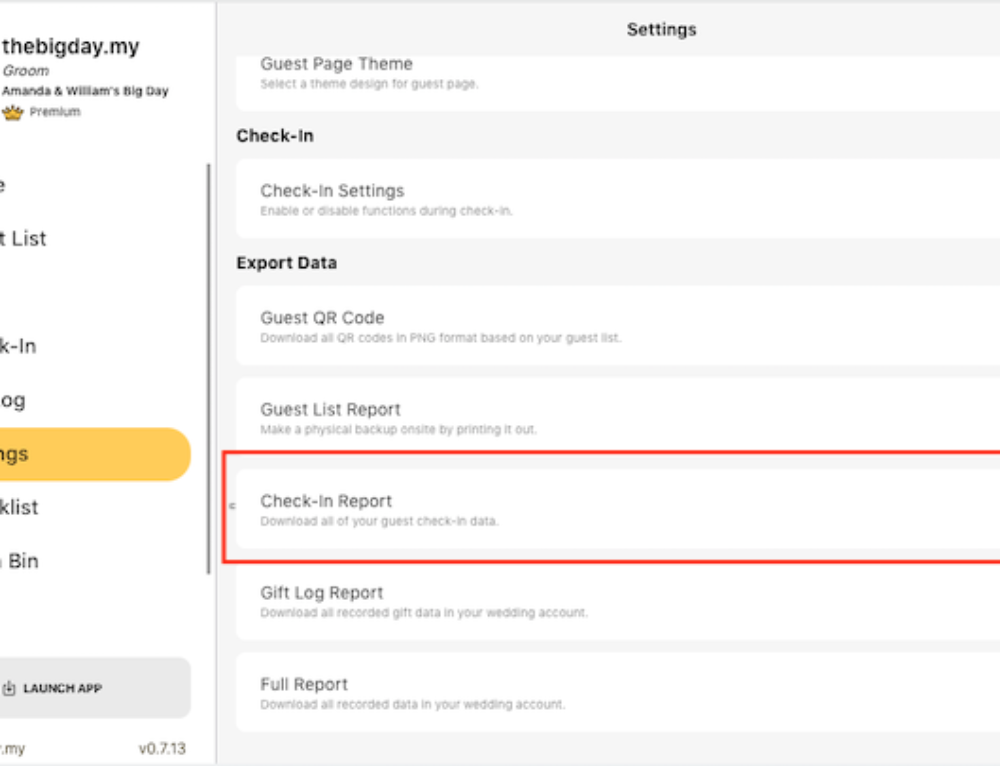The height and width of the screenshot is (766, 1000).
Task: Open Gift Log from sidebar
Action: 14,401
